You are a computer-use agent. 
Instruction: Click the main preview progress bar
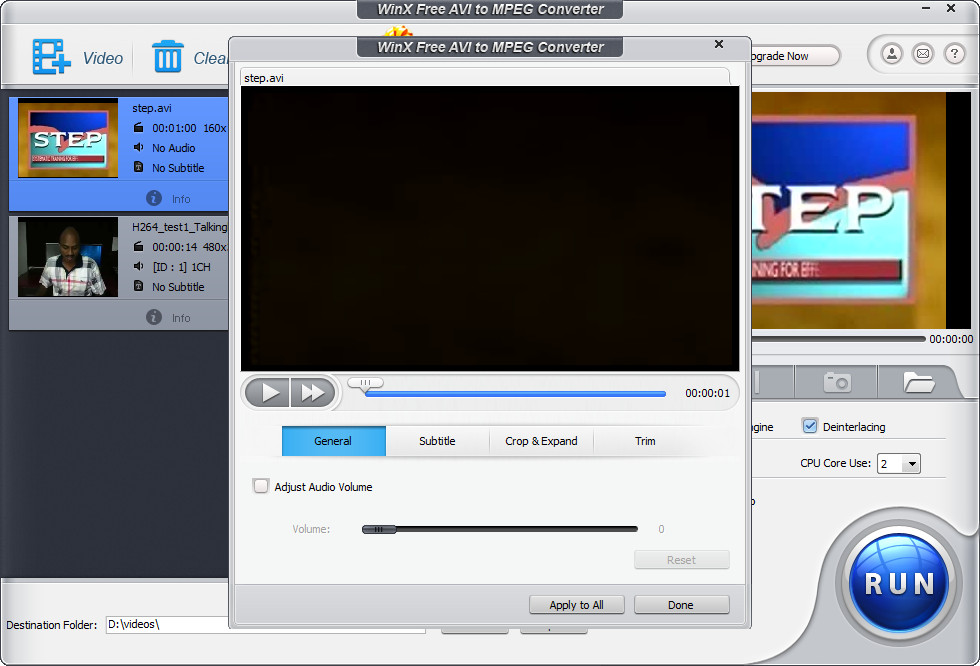point(838,339)
